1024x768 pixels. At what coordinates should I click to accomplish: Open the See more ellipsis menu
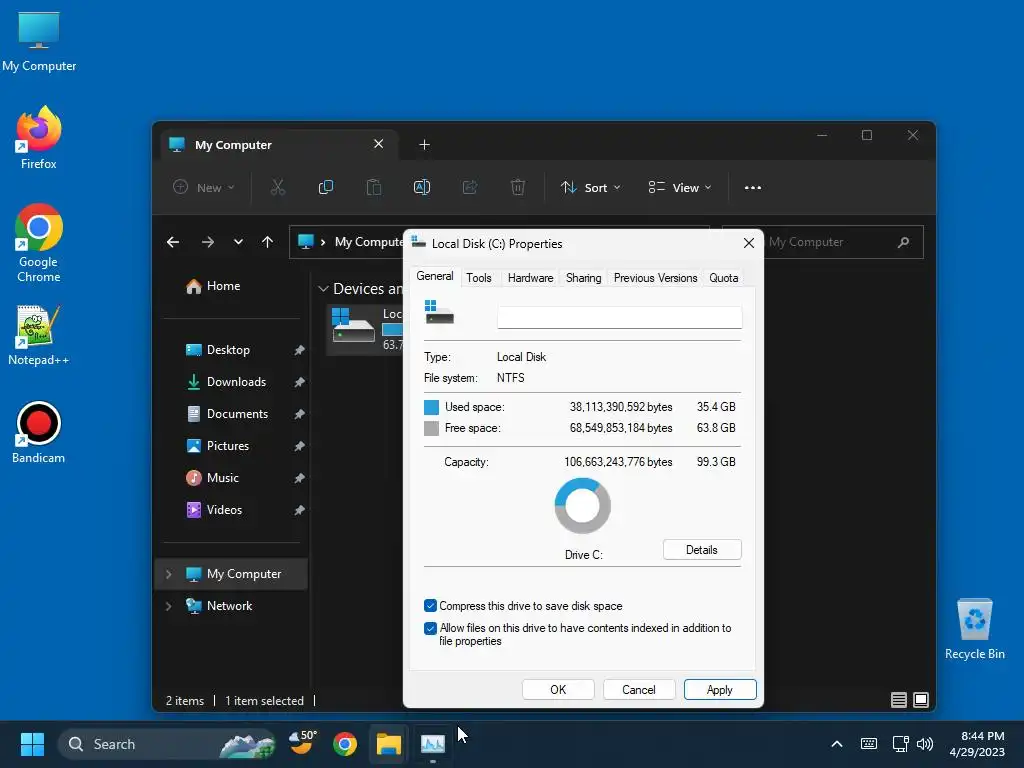752,187
